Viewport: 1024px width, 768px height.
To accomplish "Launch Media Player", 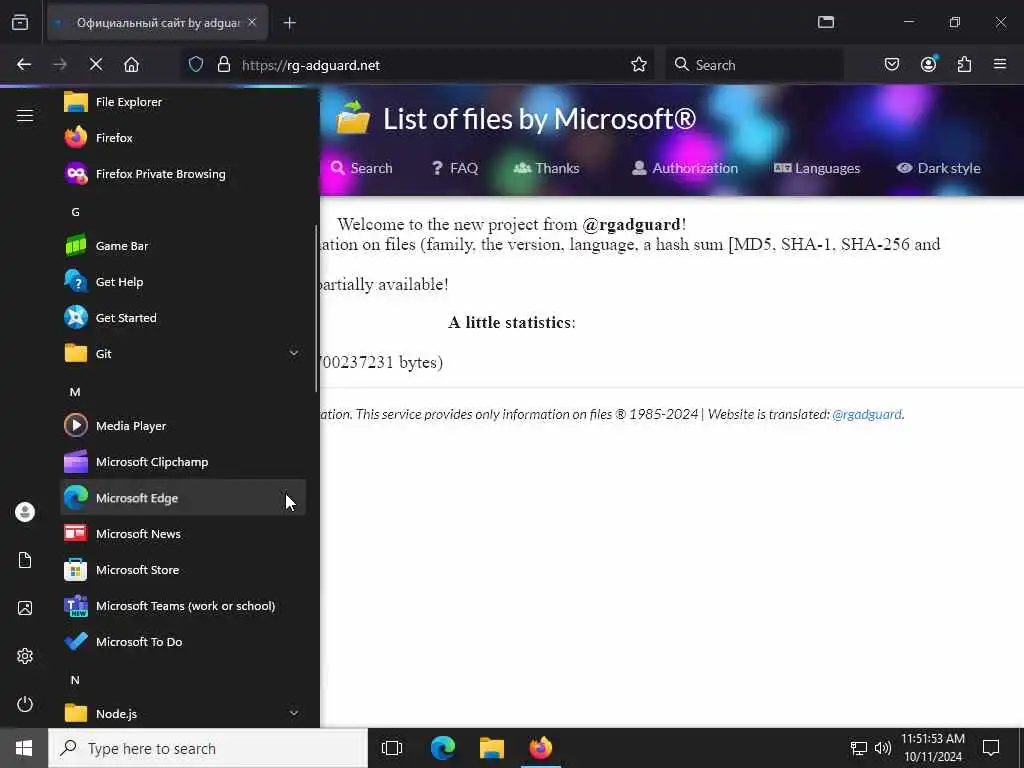I will (183, 426).
